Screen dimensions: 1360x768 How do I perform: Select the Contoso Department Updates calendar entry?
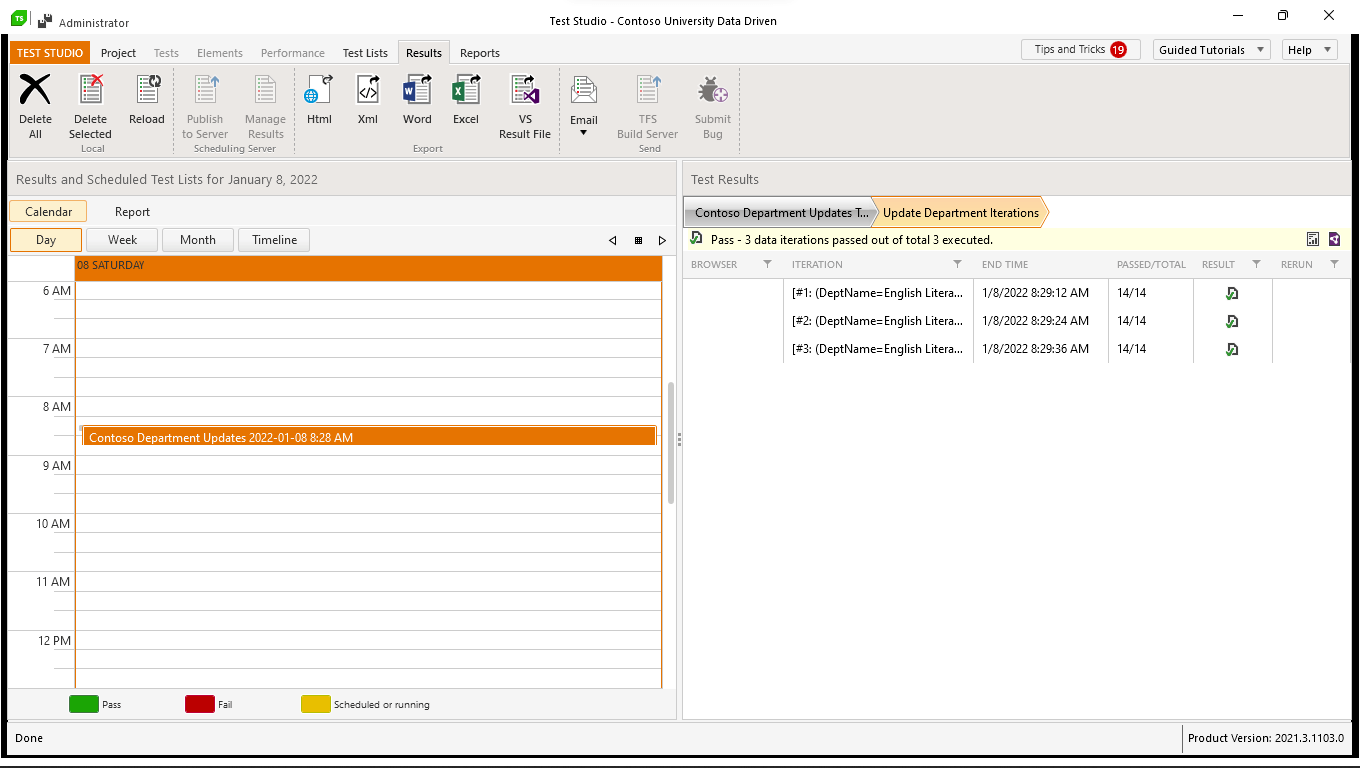click(369, 437)
